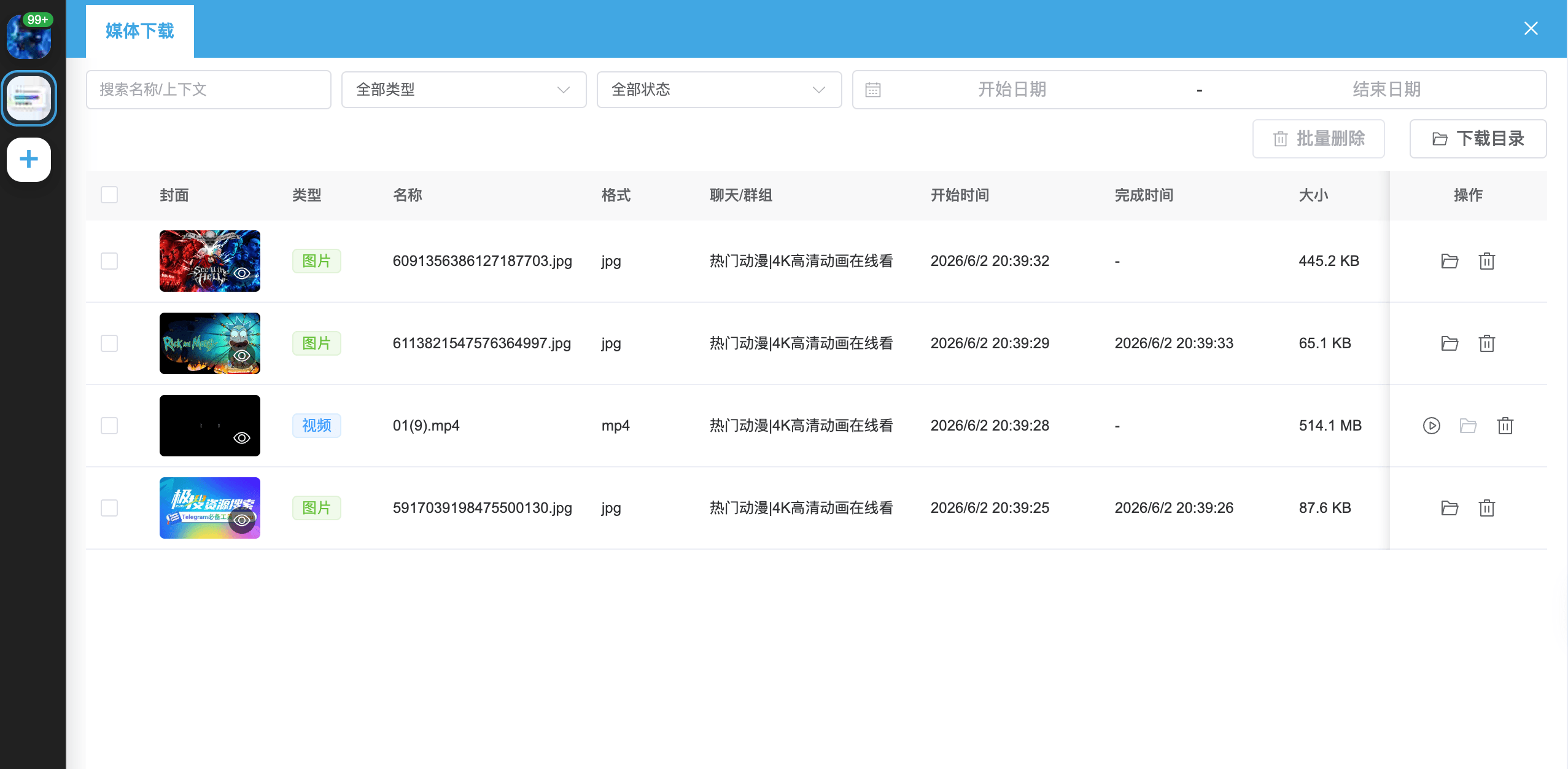Click start time 2026/6/2 20:39:28

pyautogui.click(x=990, y=426)
